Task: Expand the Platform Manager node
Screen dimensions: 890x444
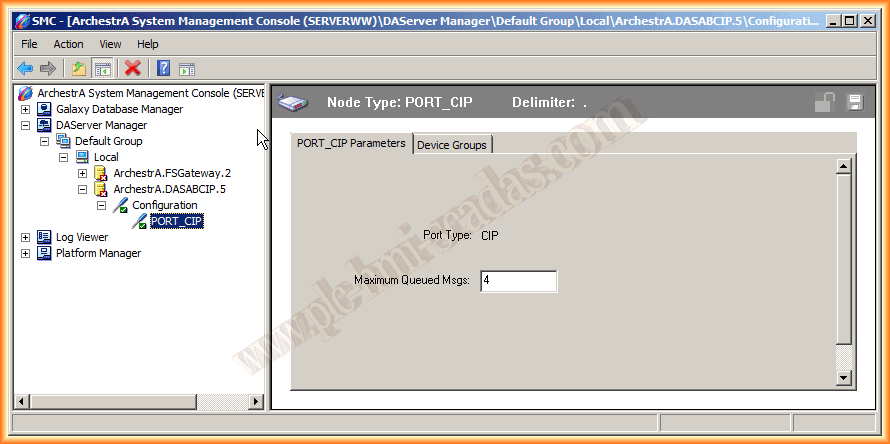Action: (x=25, y=253)
